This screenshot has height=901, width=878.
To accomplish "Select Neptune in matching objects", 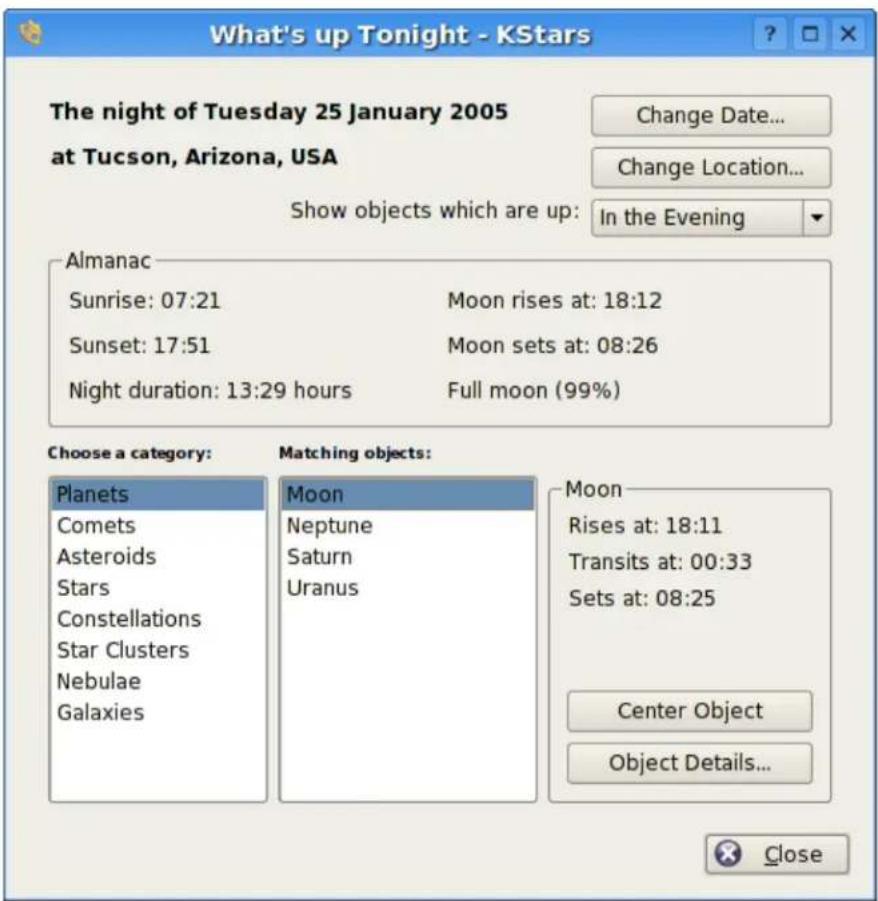I will pos(408,525).
